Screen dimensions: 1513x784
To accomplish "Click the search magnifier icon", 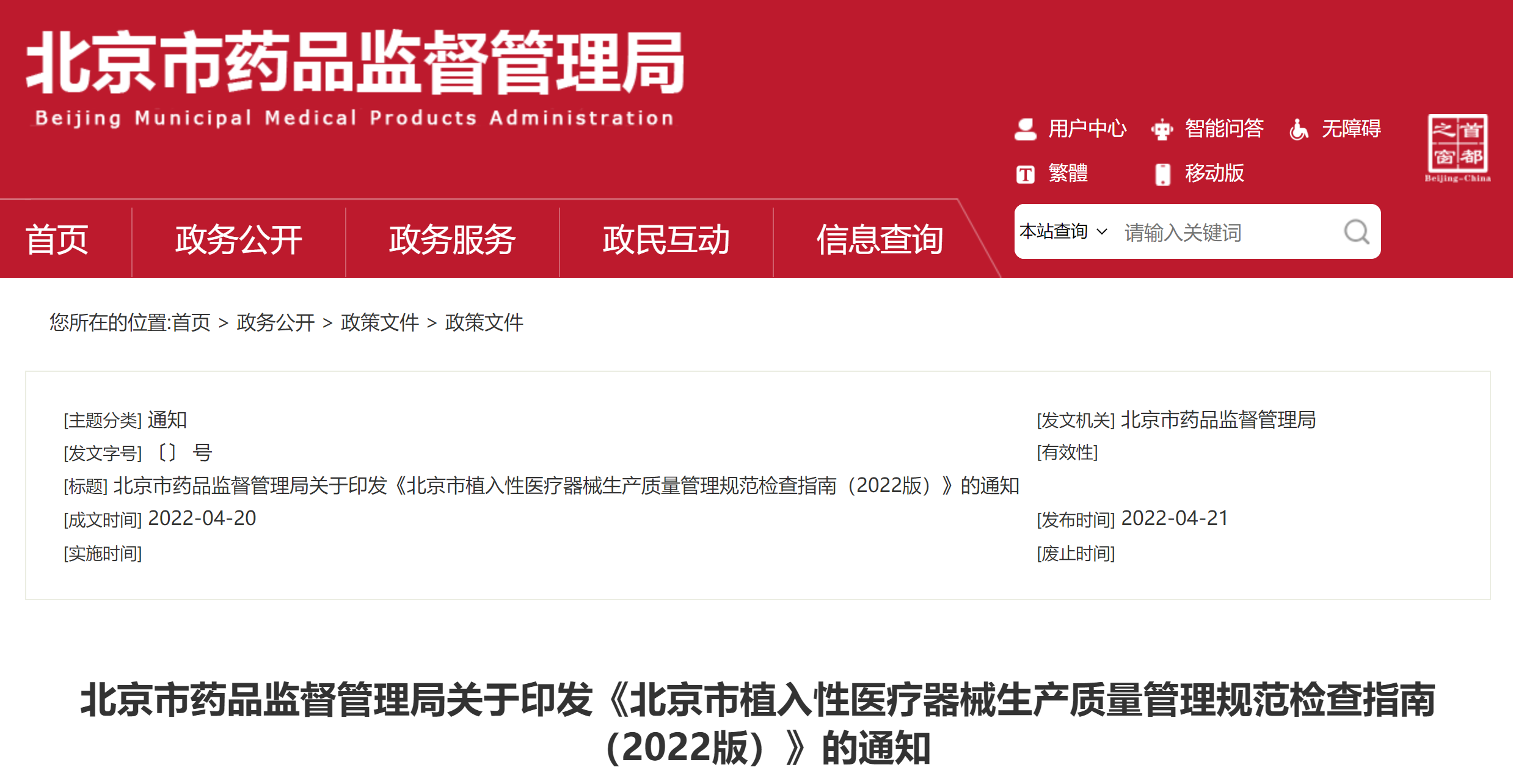I will pos(1356,232).
